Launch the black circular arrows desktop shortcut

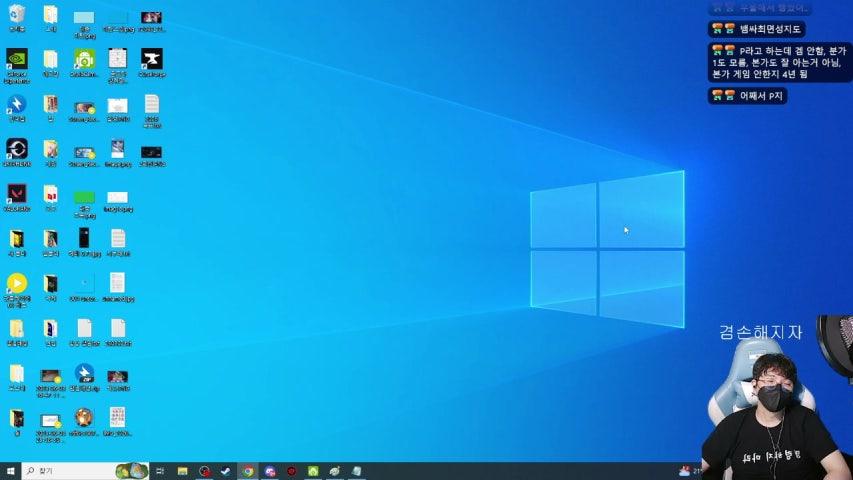pyautogui.click(x=17, y=152)
